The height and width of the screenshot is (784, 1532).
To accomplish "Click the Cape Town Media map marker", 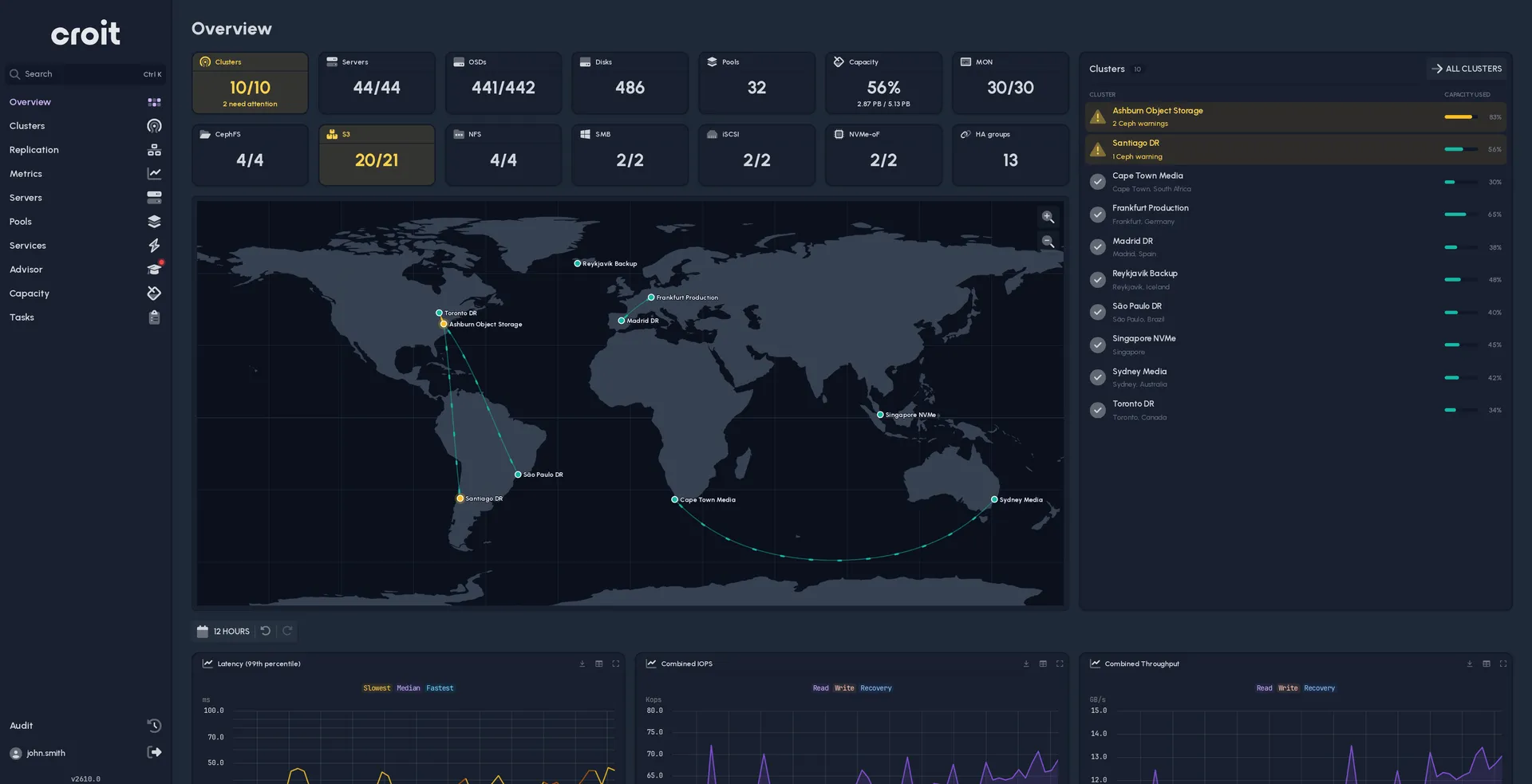I will pyautogui.click(x=674, y=499).
